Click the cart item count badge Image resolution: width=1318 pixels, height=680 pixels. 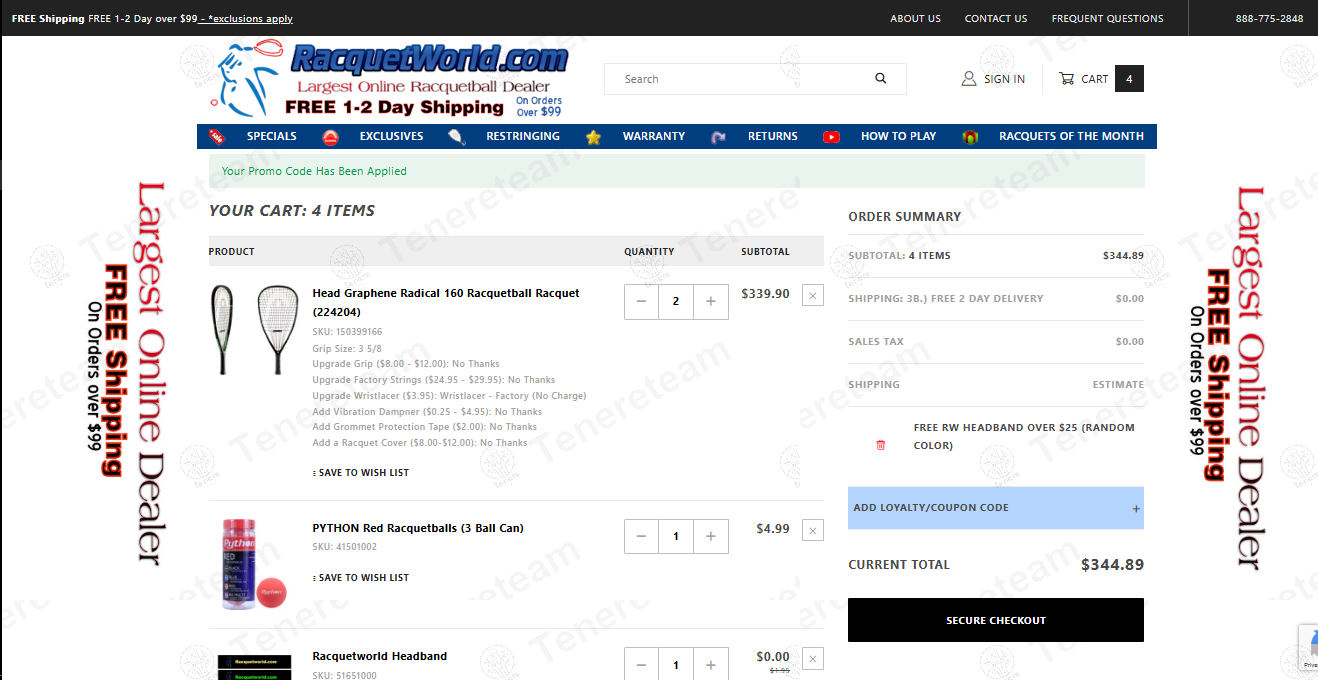tap(1129, 78)
